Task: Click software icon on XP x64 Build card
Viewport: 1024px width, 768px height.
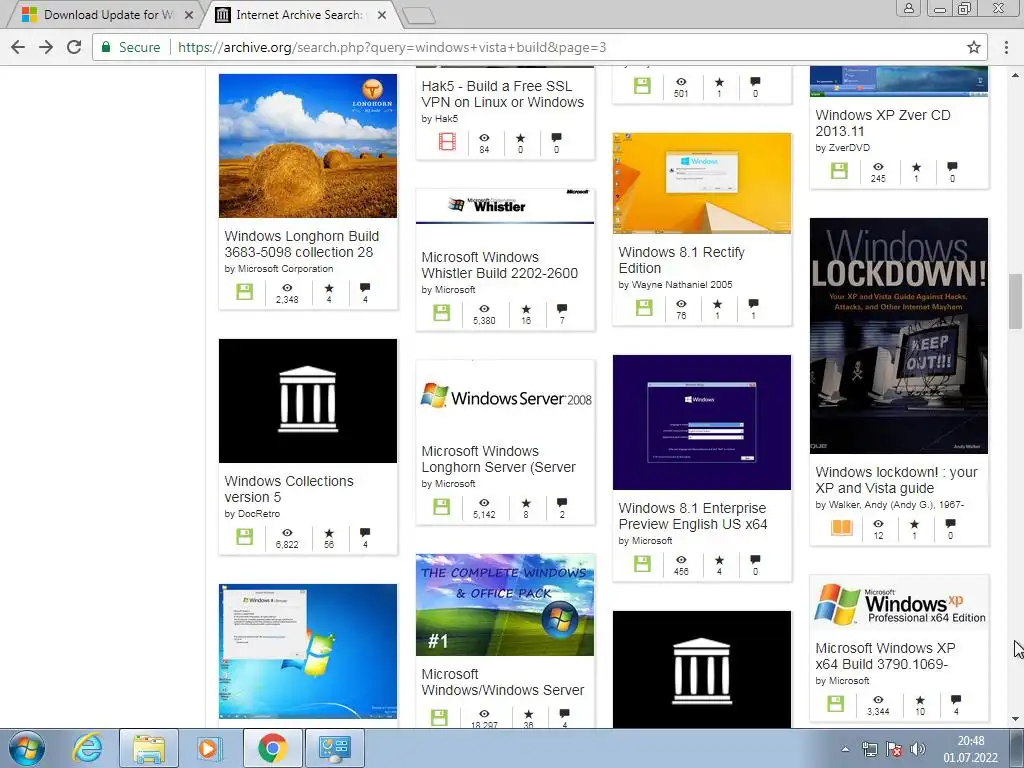Action: point(835,703)
